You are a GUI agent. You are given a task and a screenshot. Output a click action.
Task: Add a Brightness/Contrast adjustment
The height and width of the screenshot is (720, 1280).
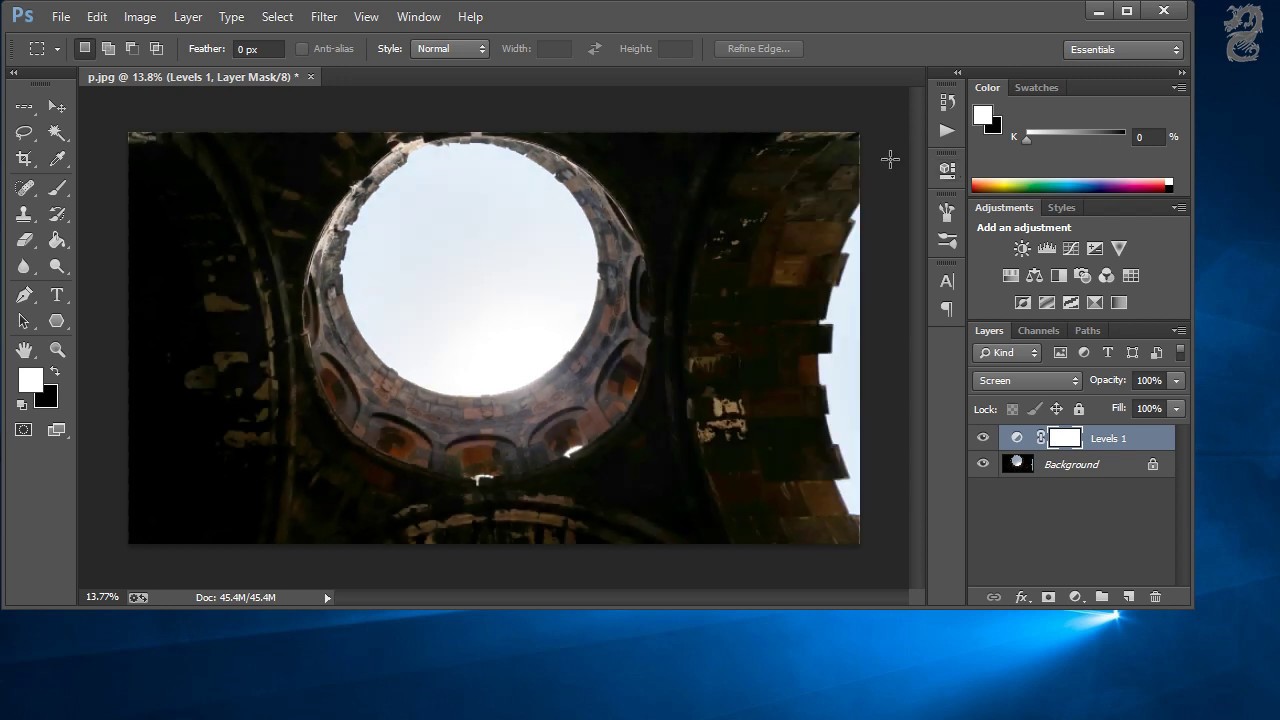pyautogui.click(x=1022, y=249)
